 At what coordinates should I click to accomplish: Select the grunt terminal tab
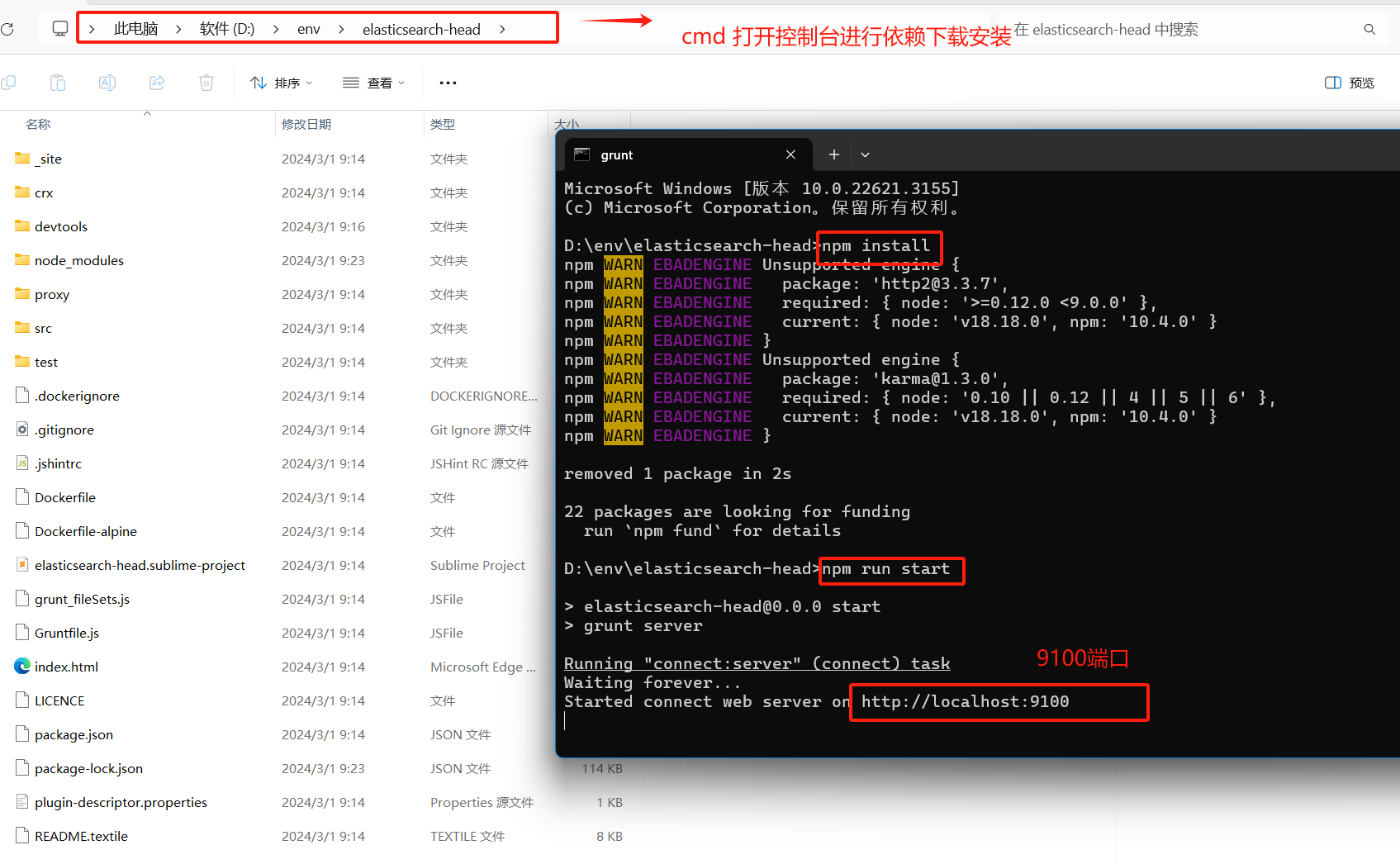click(x=616, y=154)
